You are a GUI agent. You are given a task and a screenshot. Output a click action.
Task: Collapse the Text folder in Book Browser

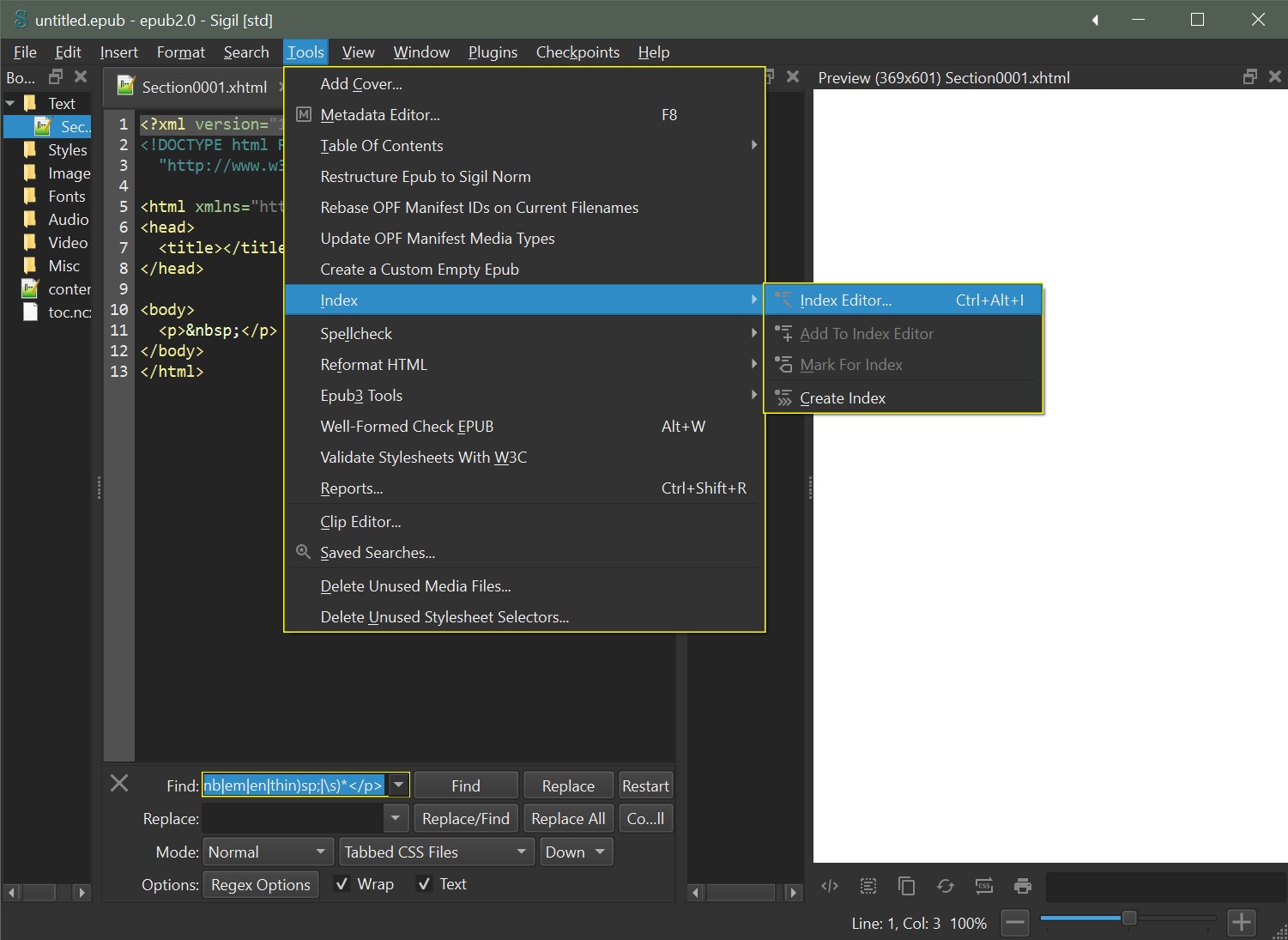click(10, 104)
